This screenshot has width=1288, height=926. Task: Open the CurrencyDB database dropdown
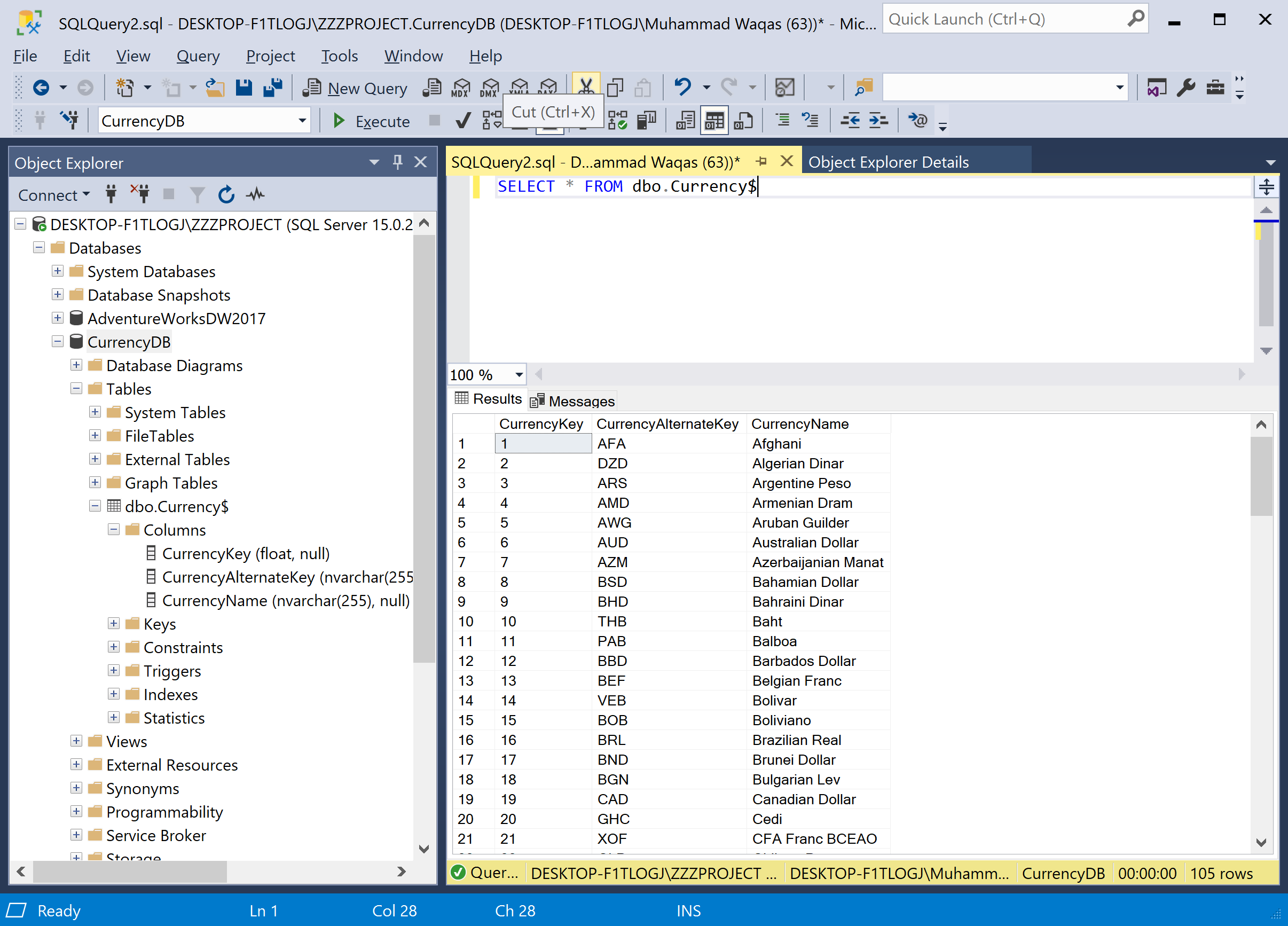coord(302,121)
